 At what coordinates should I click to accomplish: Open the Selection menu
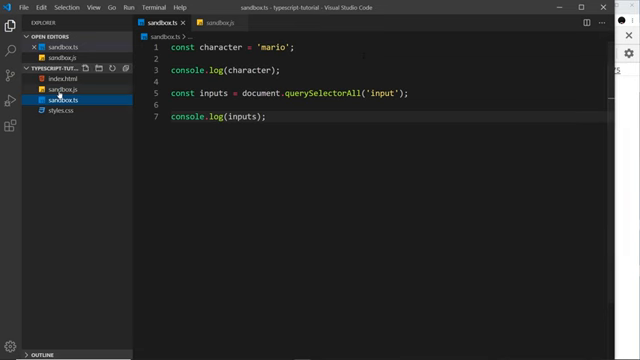67,7
